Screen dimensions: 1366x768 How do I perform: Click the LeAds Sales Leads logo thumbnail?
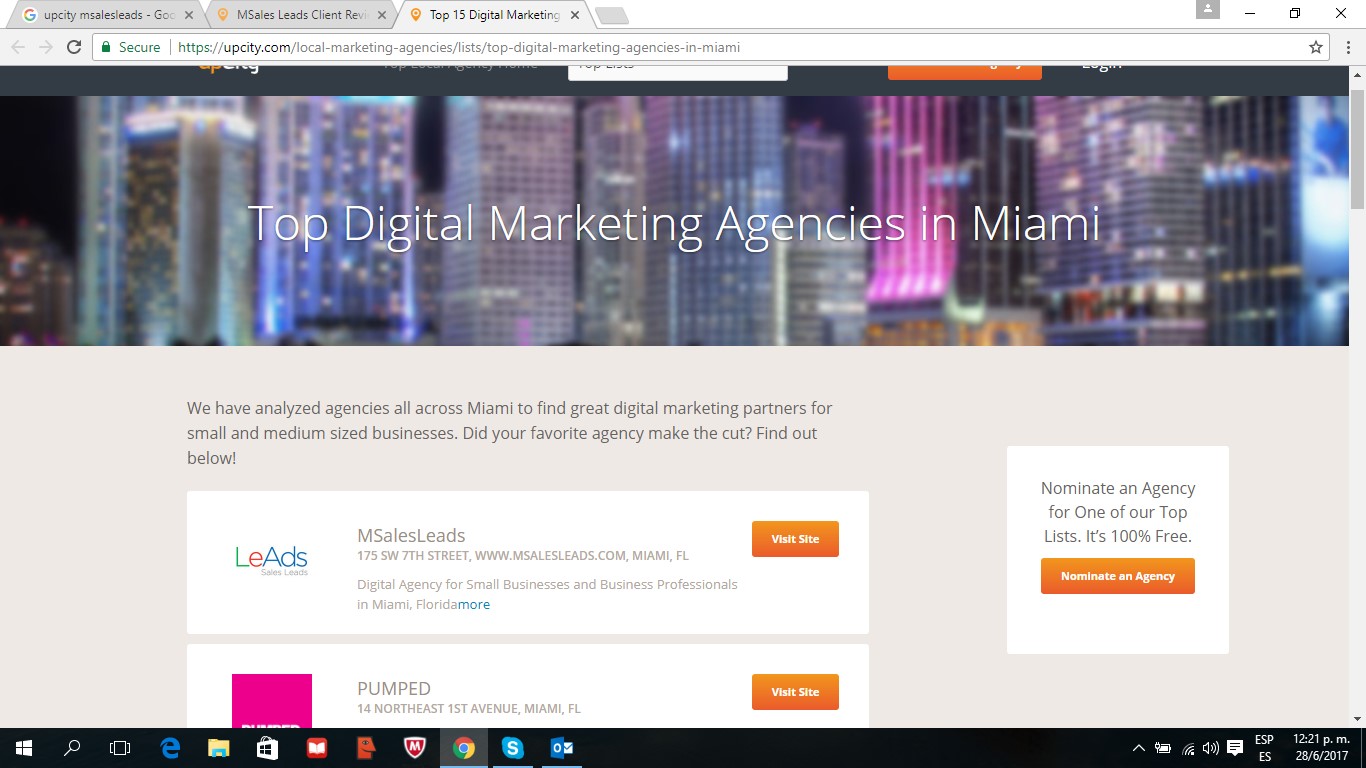point(272,560)
